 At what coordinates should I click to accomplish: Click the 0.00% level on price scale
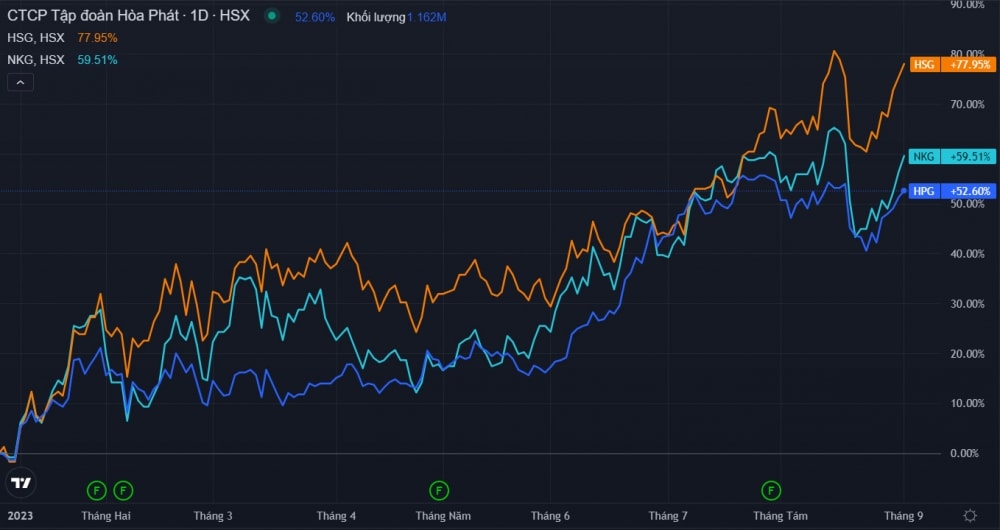click(x=964, y=453)
